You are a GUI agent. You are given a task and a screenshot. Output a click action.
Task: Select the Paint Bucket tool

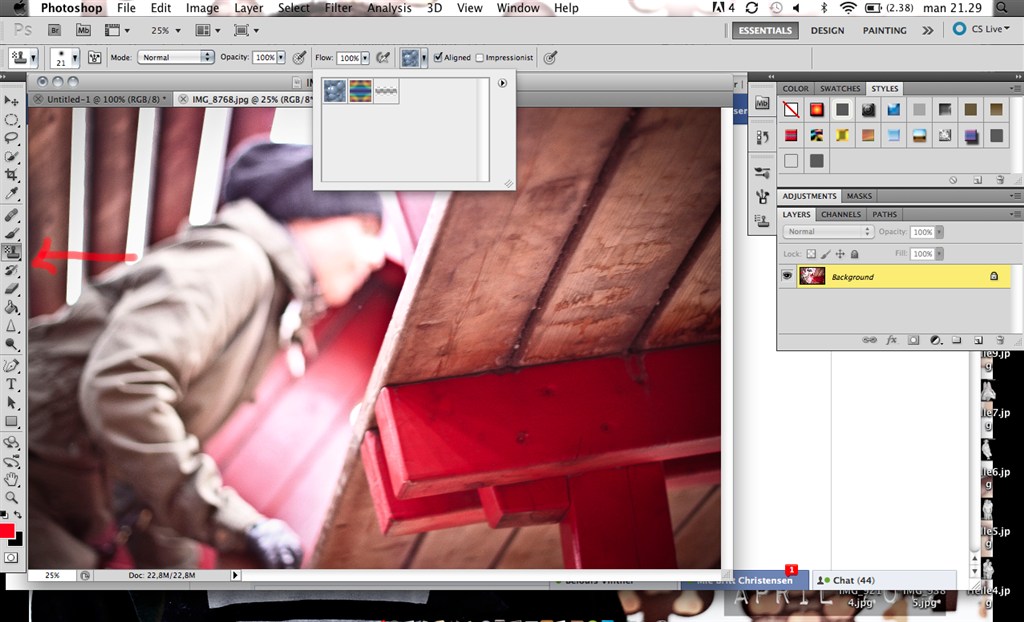click(12, 307)
